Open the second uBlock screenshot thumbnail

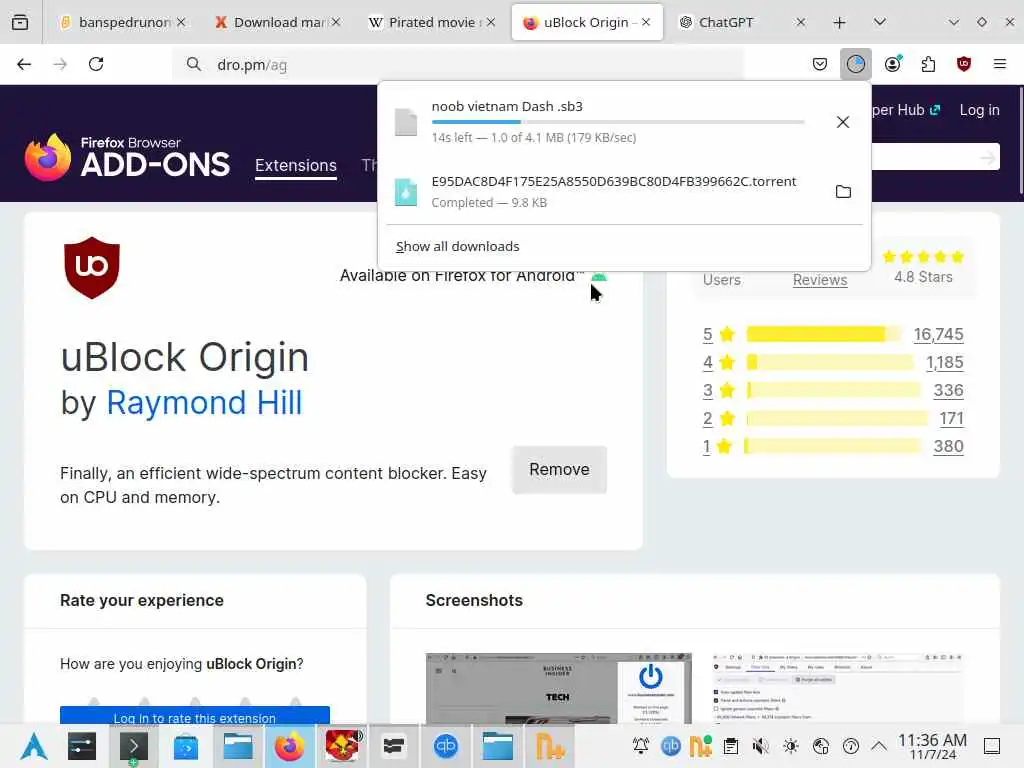click(x=838, y=688)
